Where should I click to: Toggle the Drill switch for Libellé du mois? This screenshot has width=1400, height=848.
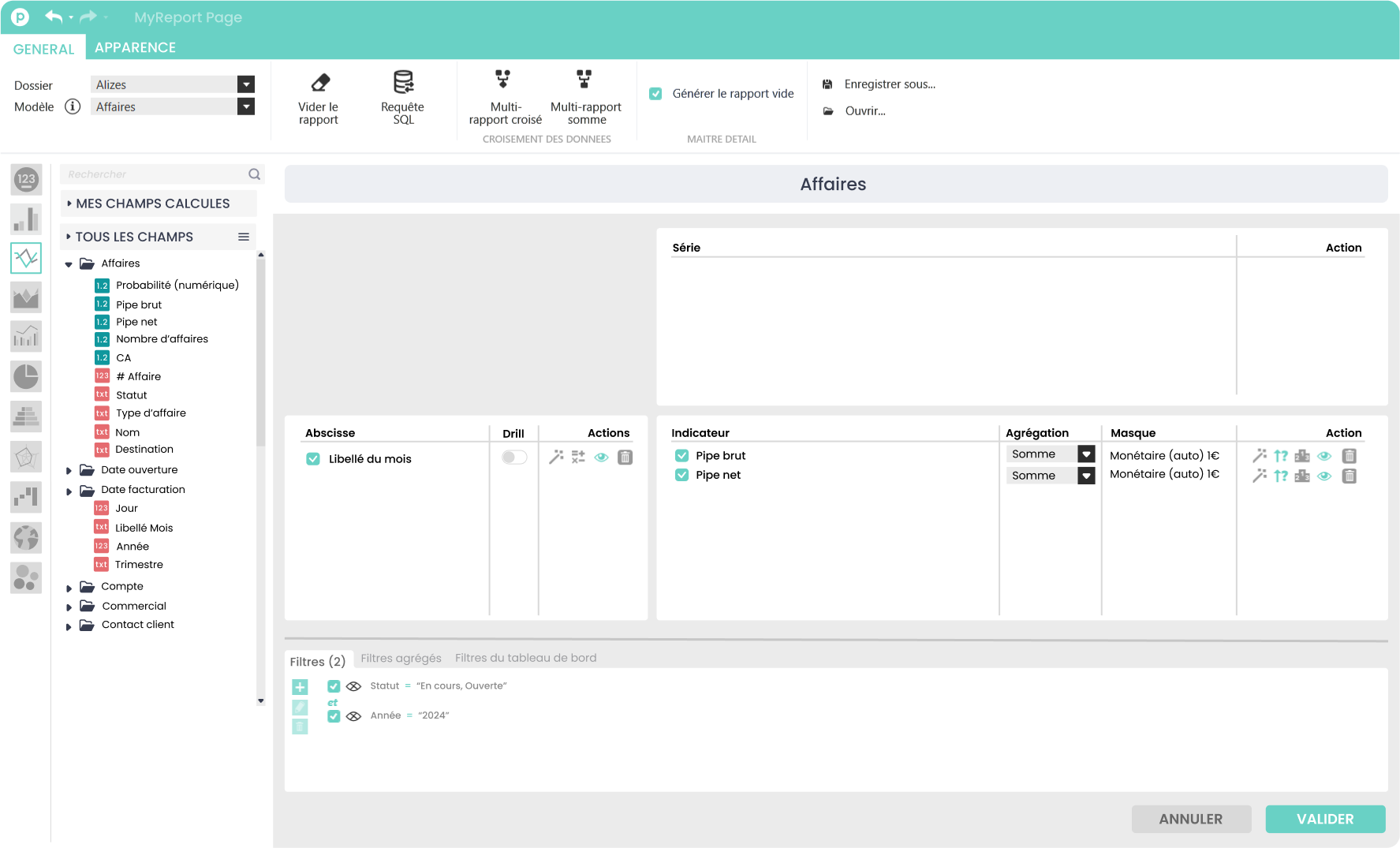(x=514, y=458)
